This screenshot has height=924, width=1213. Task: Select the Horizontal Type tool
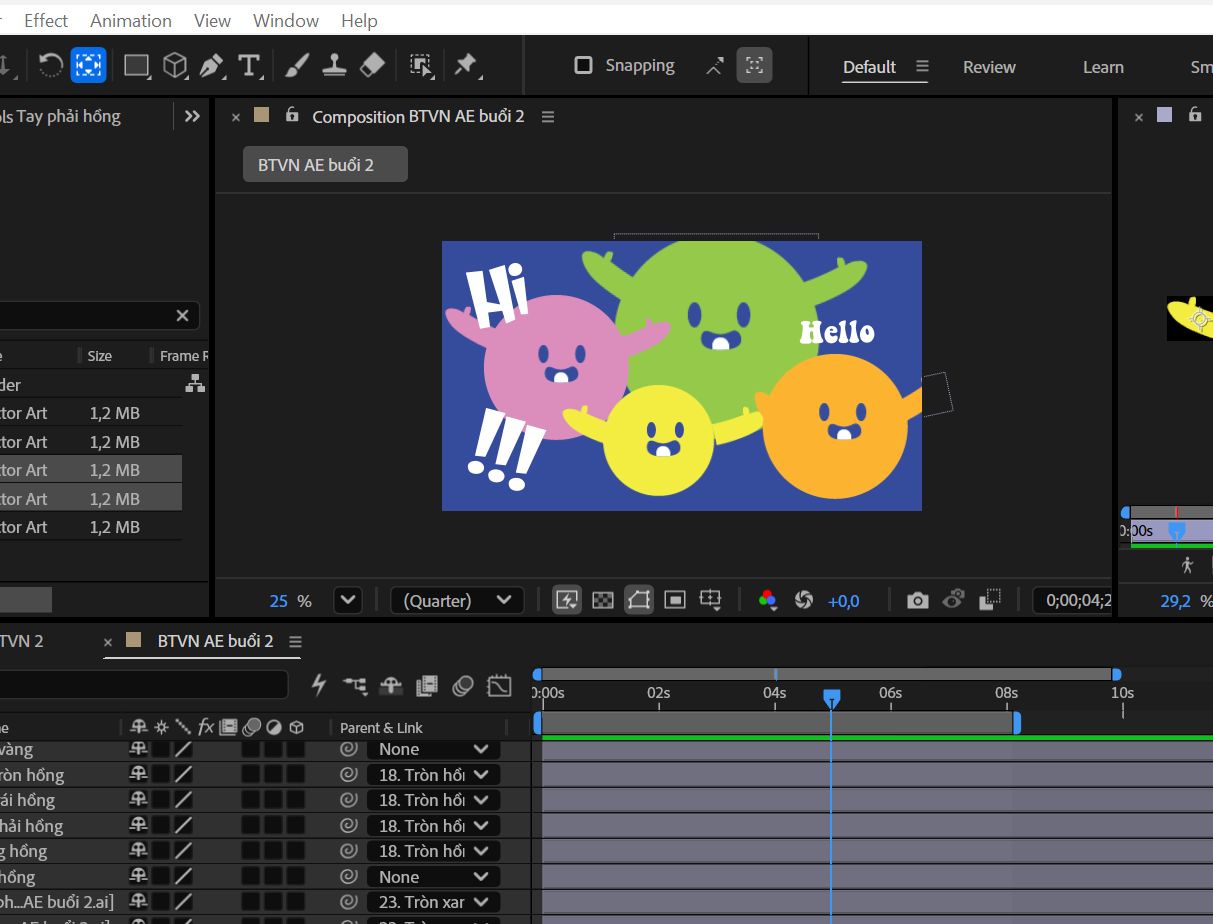(x=248, y=66)
